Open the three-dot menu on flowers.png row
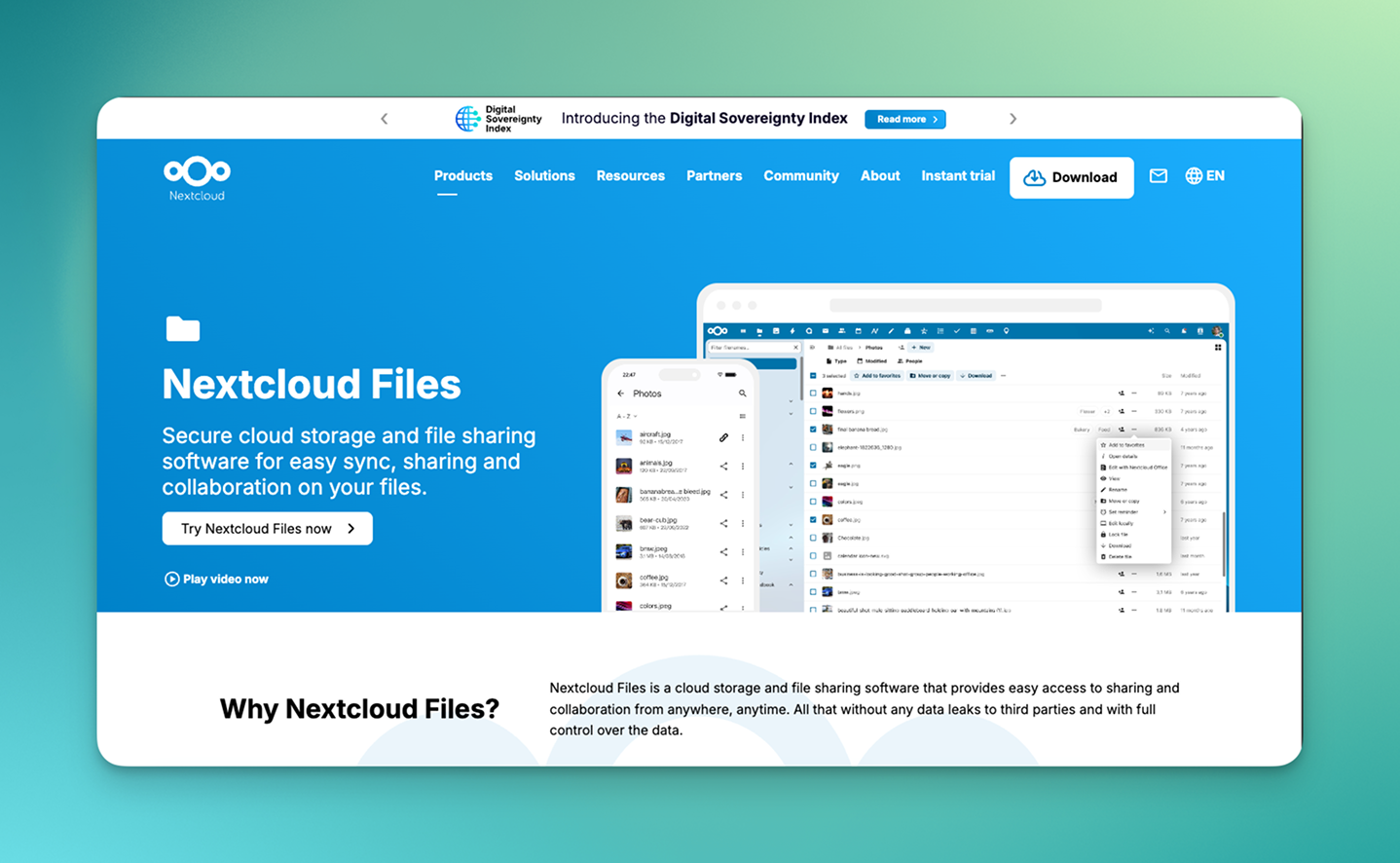The height and width of the screenshot is (863, 1400). point(1133,411)
